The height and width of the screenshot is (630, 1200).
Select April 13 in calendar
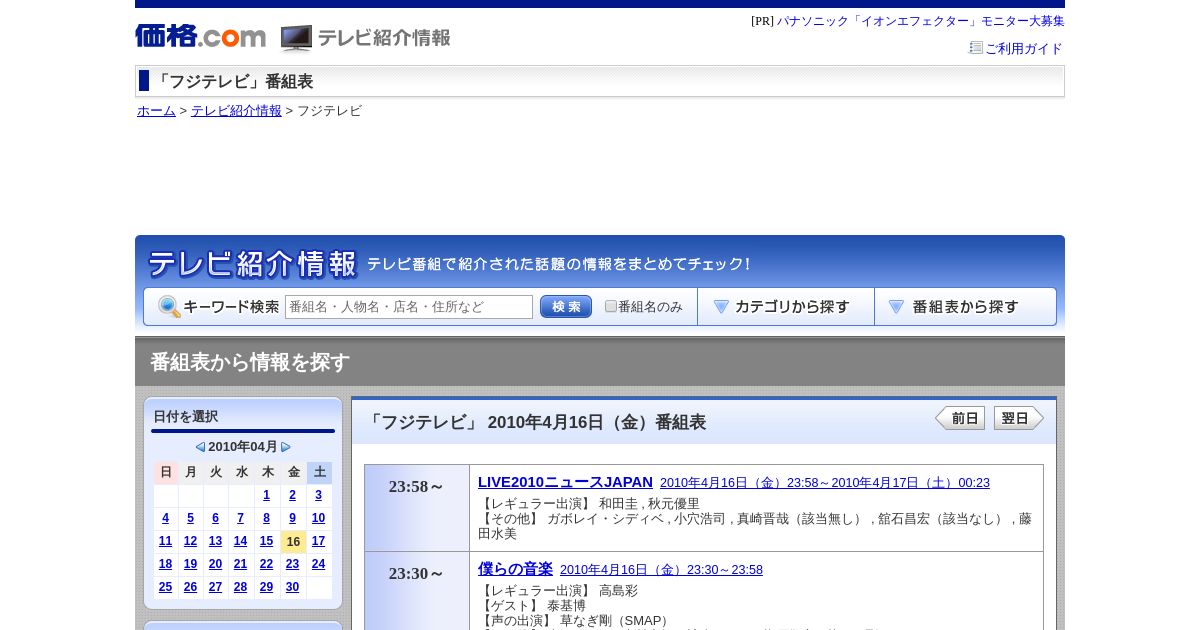click(216, 541)
